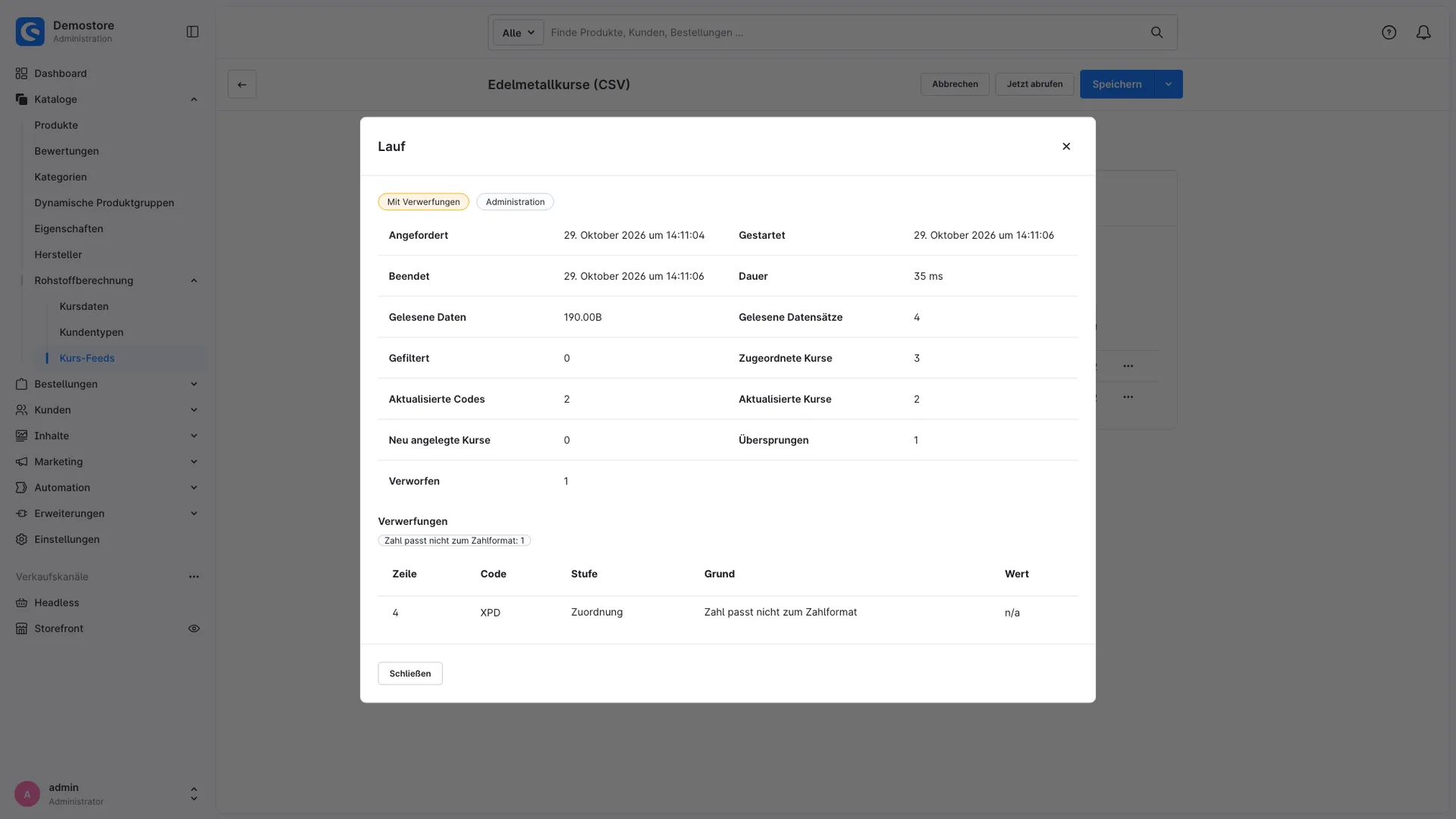Click the Administration badge
The image size is (1456, 819).
pos(515,202)
